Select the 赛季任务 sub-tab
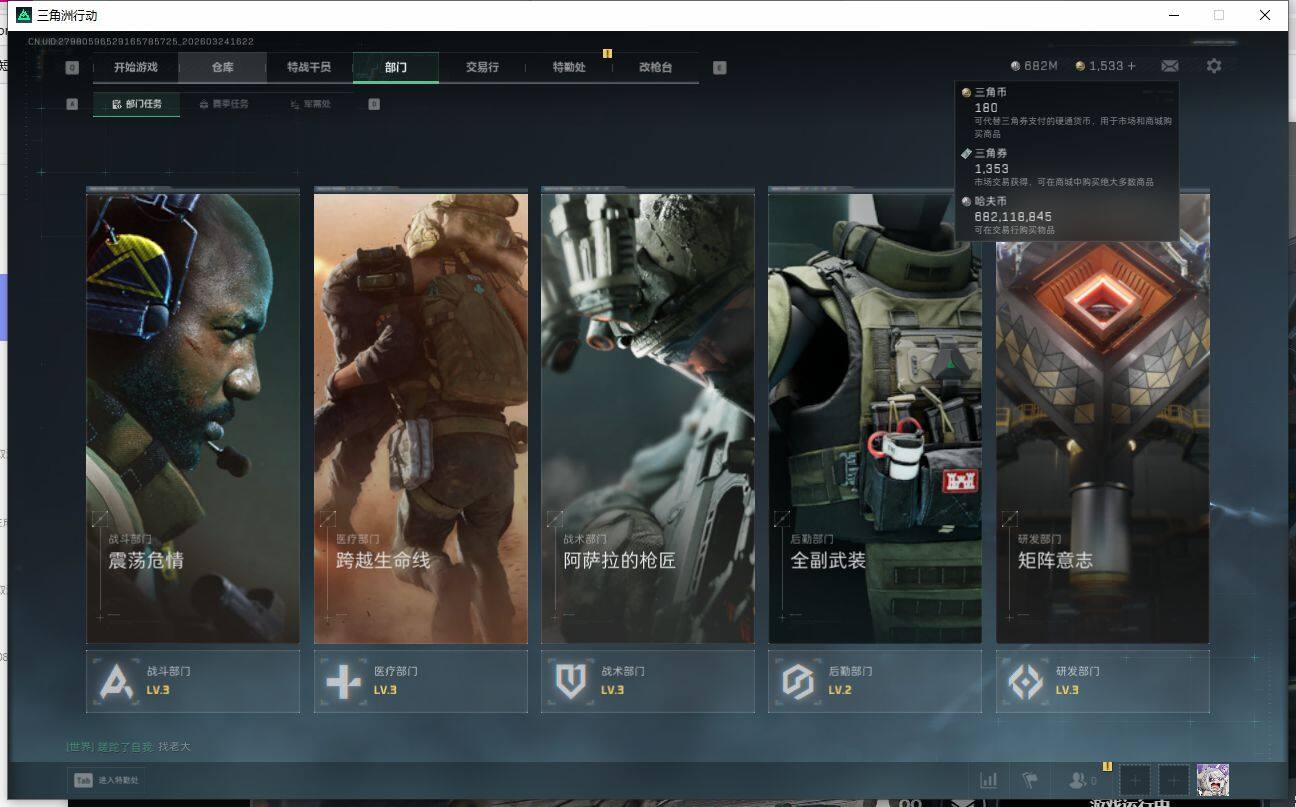The height and width of the screenshot is (807, 1296). tap(224, 104)
